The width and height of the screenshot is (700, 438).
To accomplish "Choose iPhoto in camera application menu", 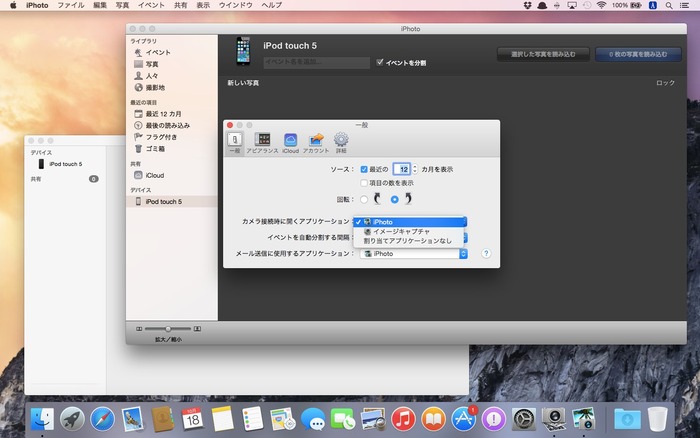I will 409,222.
